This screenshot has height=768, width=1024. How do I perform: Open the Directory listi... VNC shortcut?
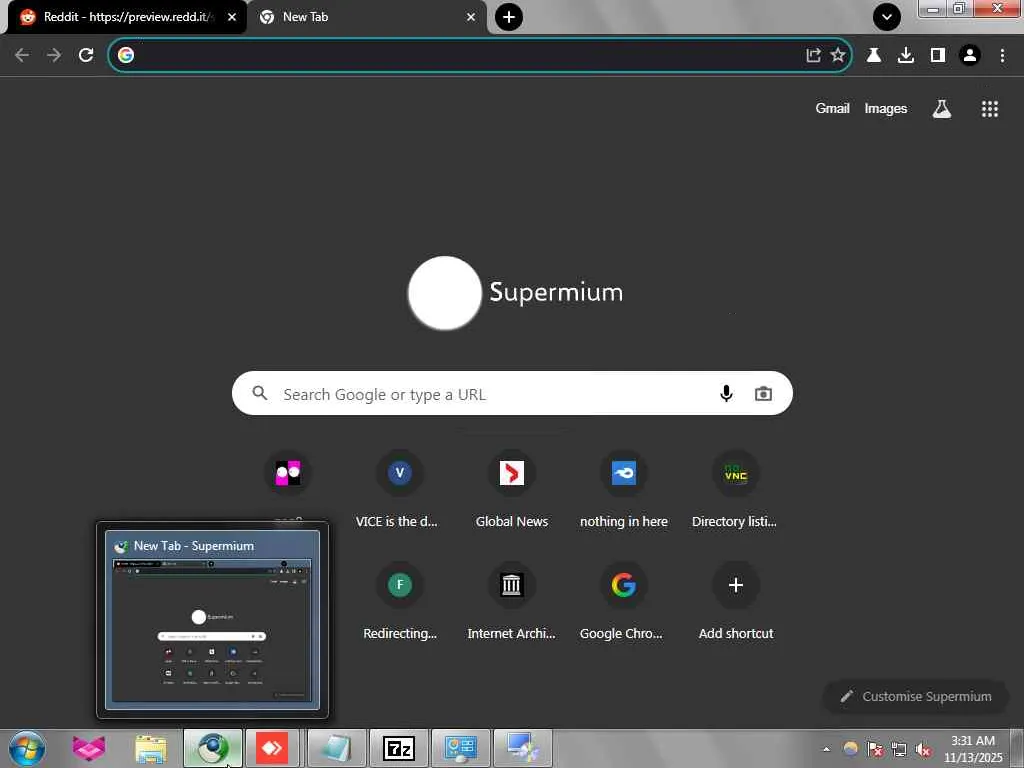point(735,488)
